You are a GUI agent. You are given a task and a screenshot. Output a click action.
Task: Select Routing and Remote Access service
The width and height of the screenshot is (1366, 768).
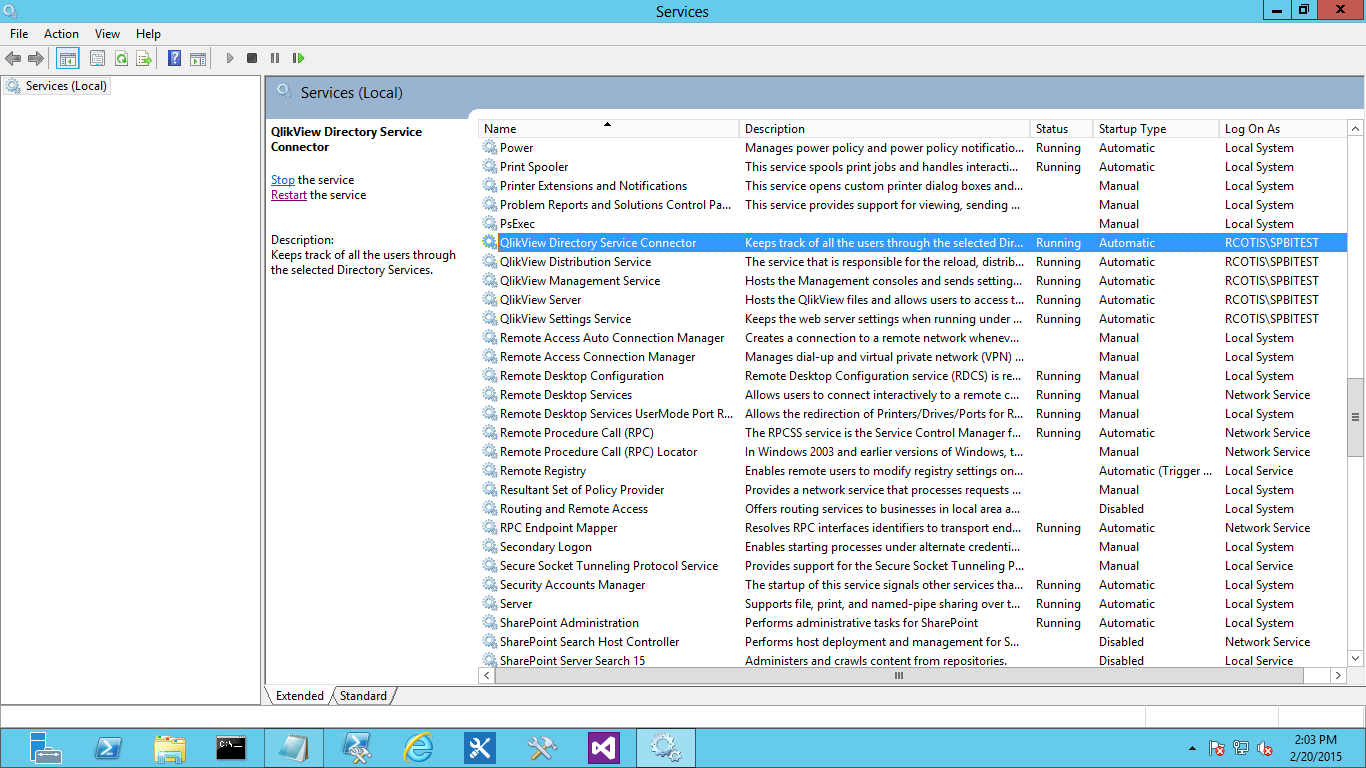[913, 509]
